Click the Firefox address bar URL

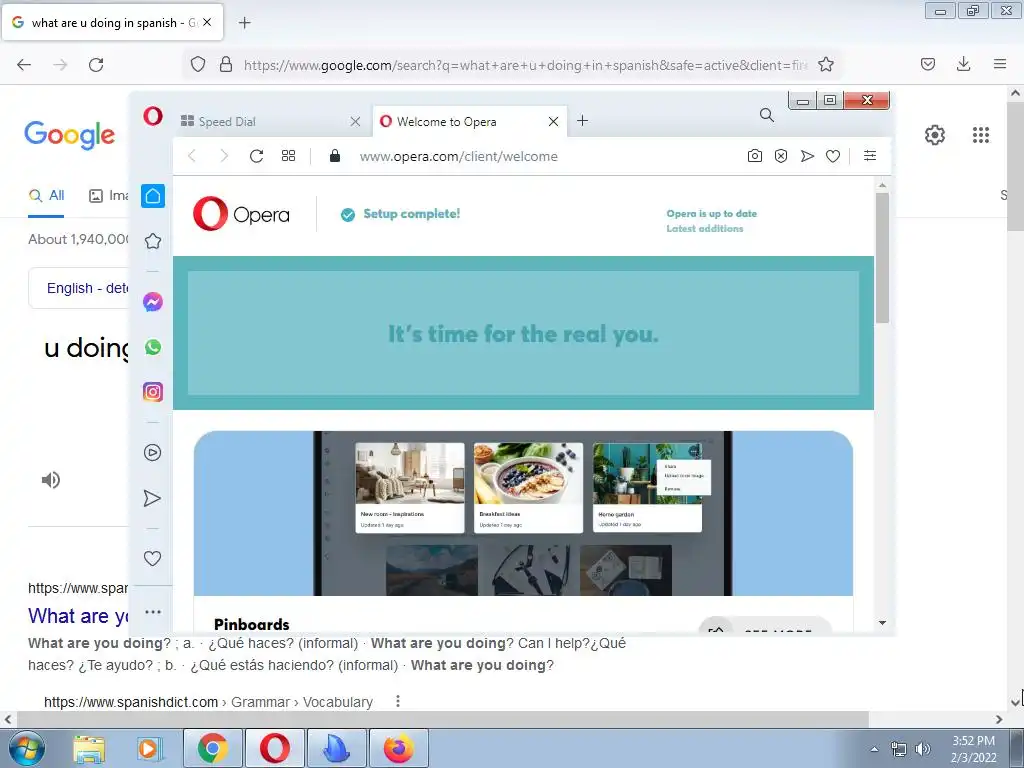click(x=526, y=65)
